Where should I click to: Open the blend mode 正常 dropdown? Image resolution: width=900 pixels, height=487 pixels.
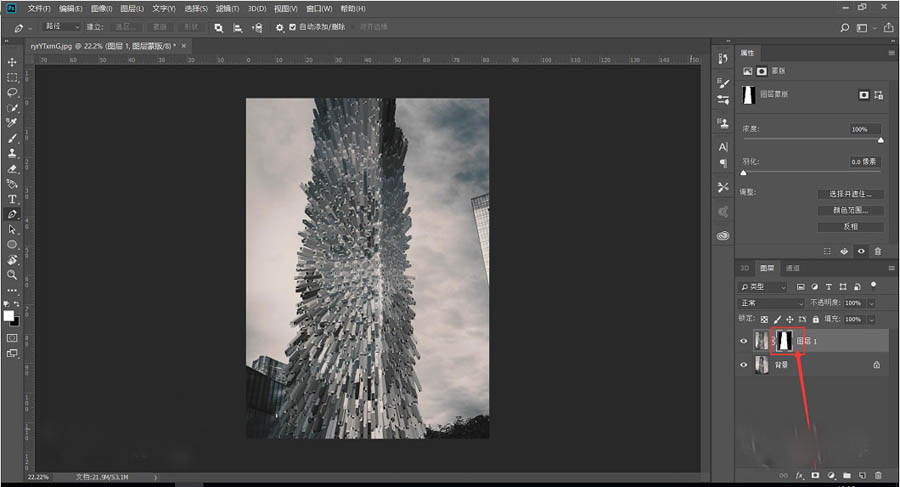point(771,302)
